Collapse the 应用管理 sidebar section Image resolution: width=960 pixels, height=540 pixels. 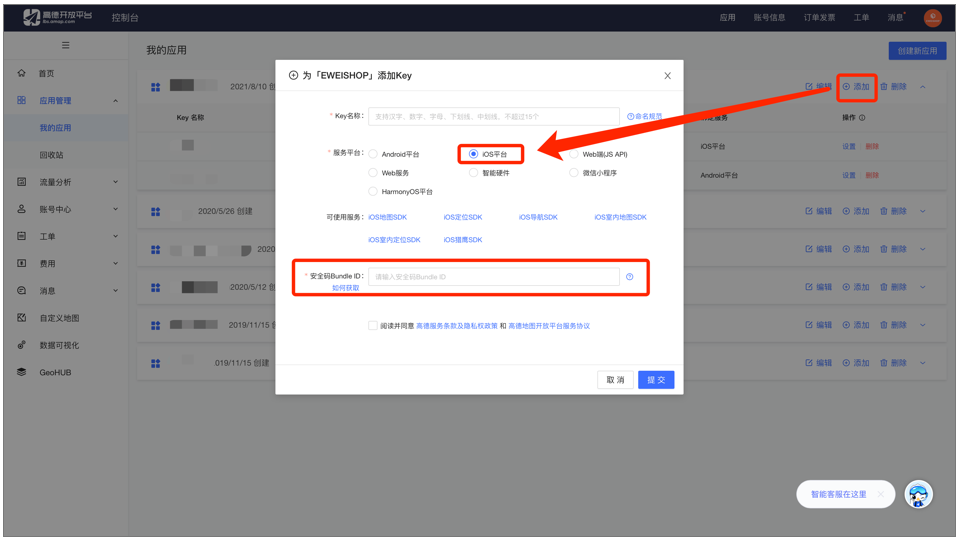pos(115,100)
